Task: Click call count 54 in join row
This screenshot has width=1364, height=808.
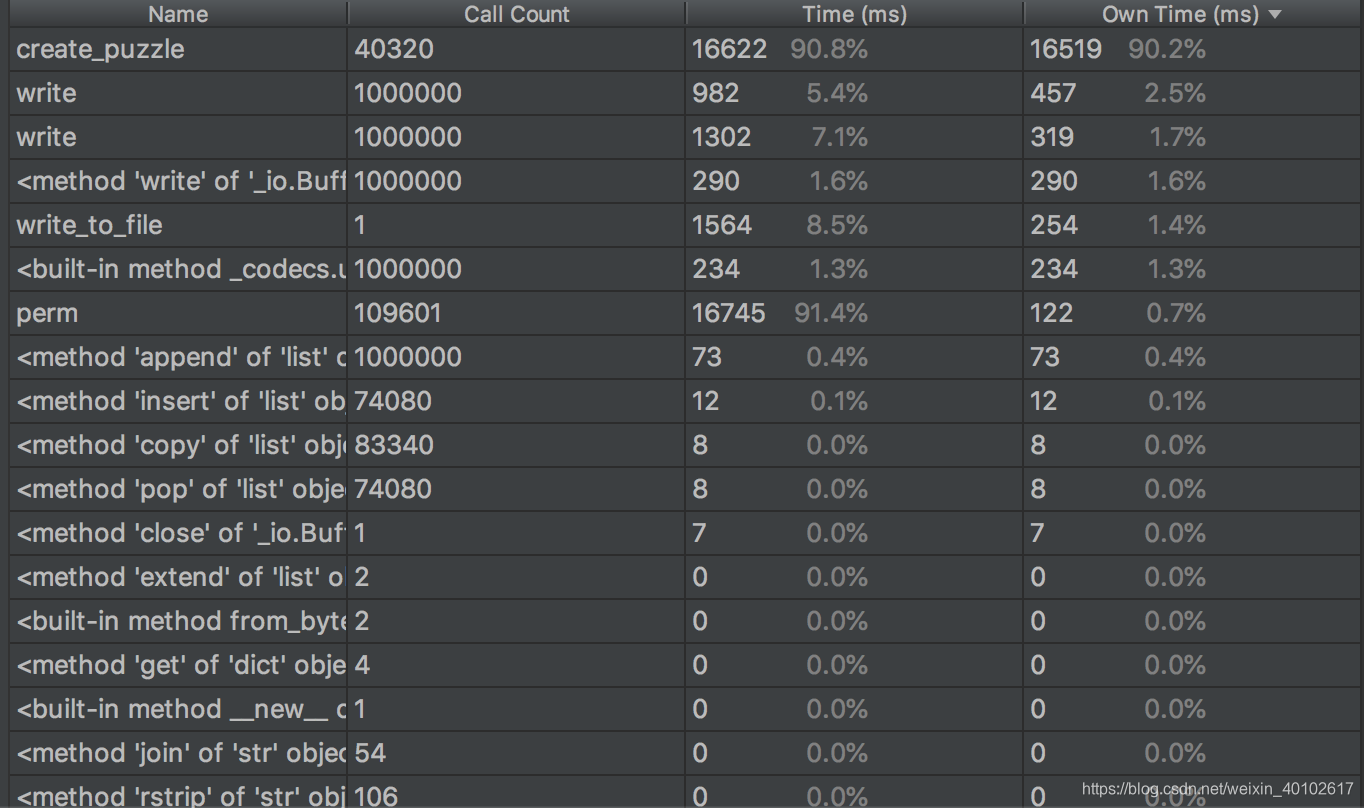Action: (x=370, y=753)
